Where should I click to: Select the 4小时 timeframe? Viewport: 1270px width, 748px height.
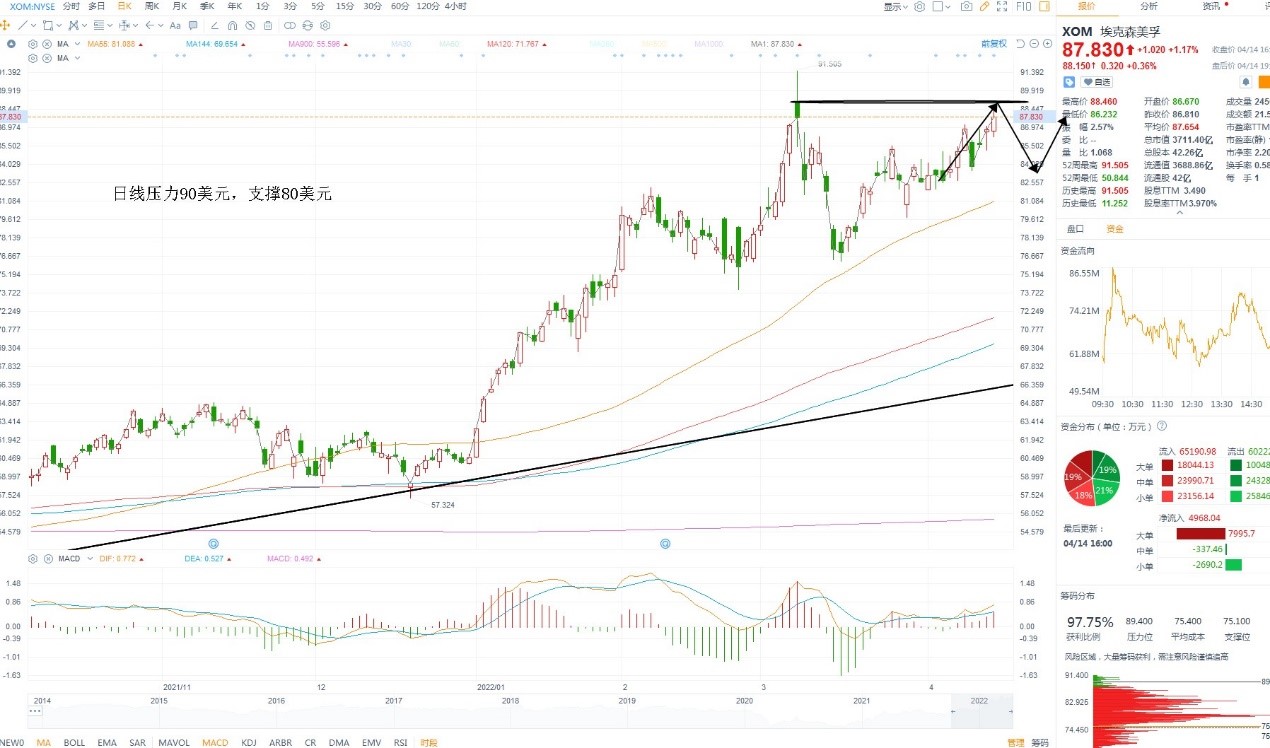[455, 6]
